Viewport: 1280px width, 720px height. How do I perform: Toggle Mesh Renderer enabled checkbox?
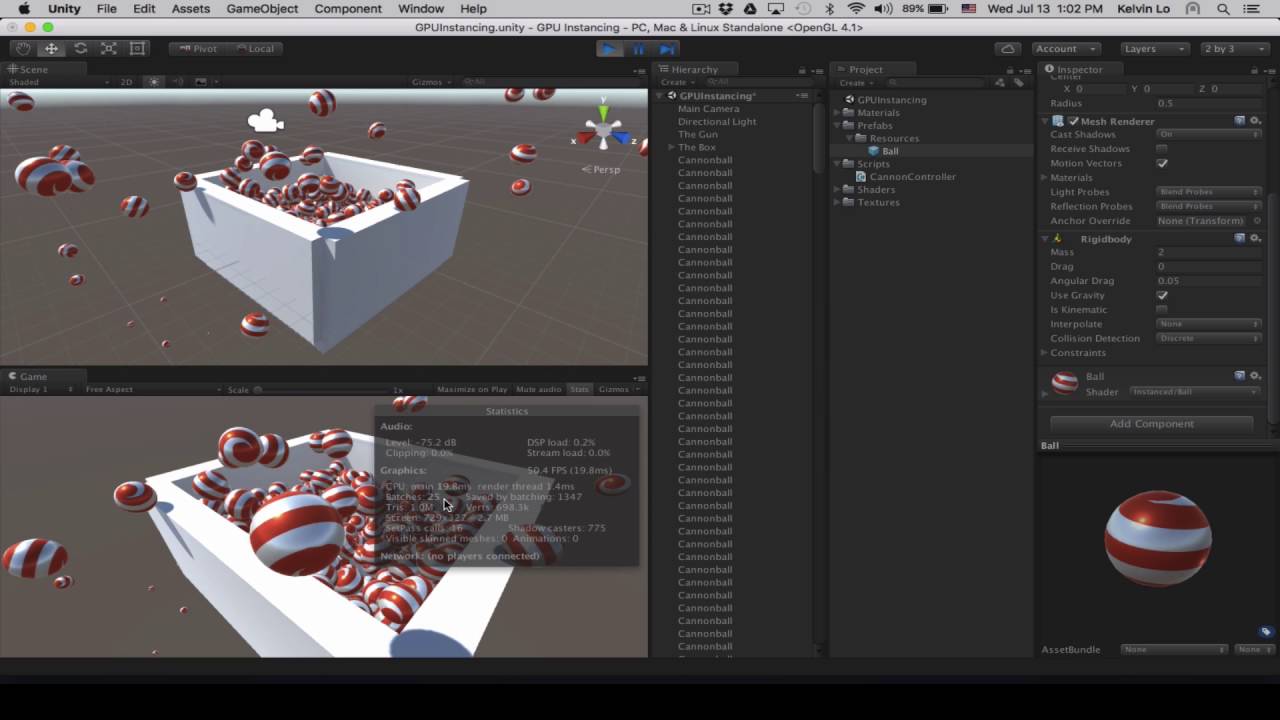tap(1073, 121)
